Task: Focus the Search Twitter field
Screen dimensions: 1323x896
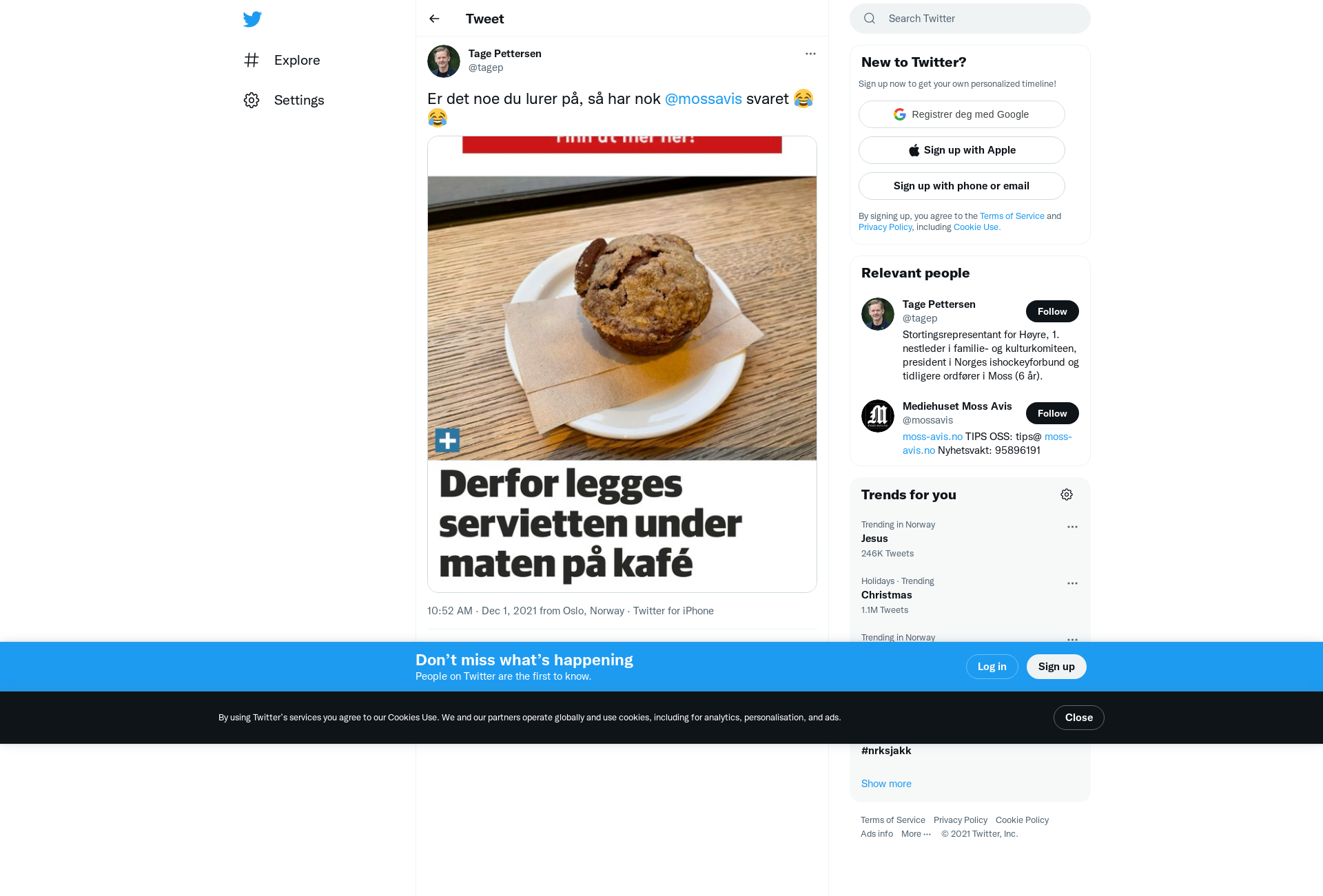Action: click(x=970, y=19)
